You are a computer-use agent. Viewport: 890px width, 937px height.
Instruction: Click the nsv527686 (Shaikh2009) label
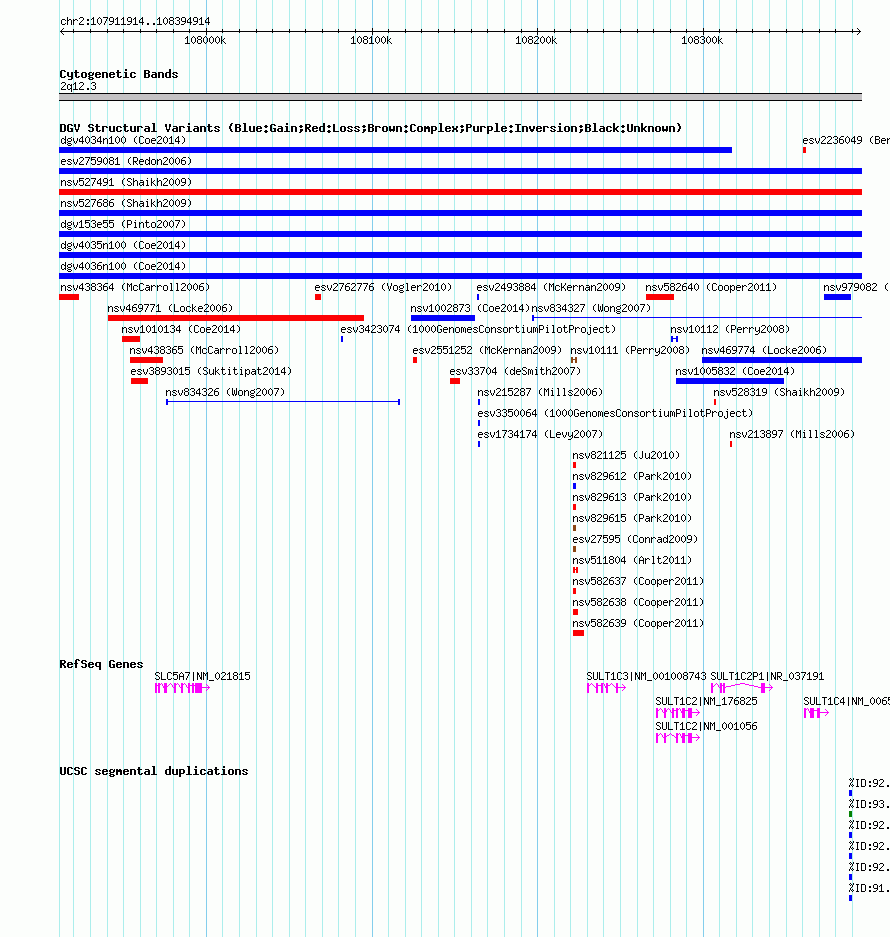[126, 203]
